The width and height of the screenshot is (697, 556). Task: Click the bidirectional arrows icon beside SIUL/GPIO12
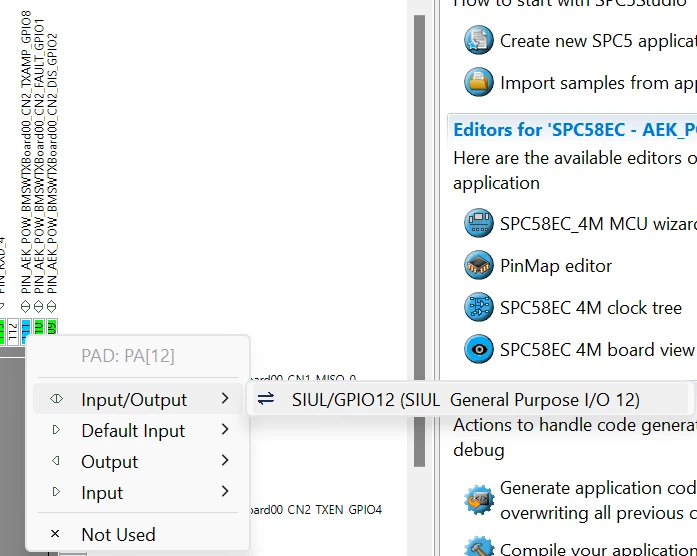tap(266, 399)
